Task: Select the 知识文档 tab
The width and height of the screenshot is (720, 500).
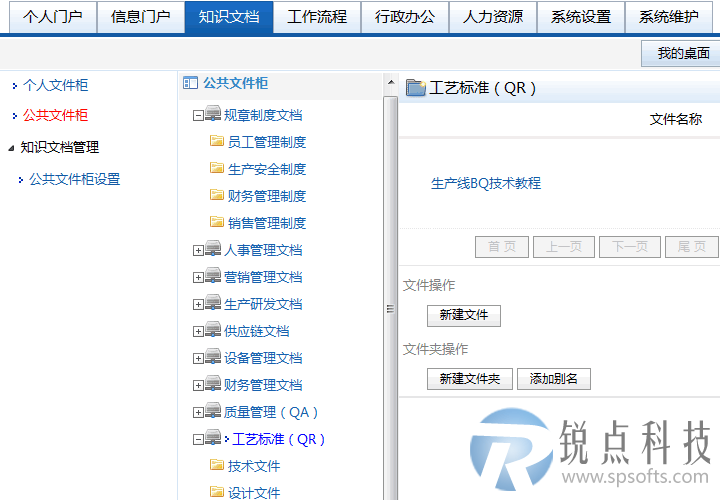Action: coord(229,17)
